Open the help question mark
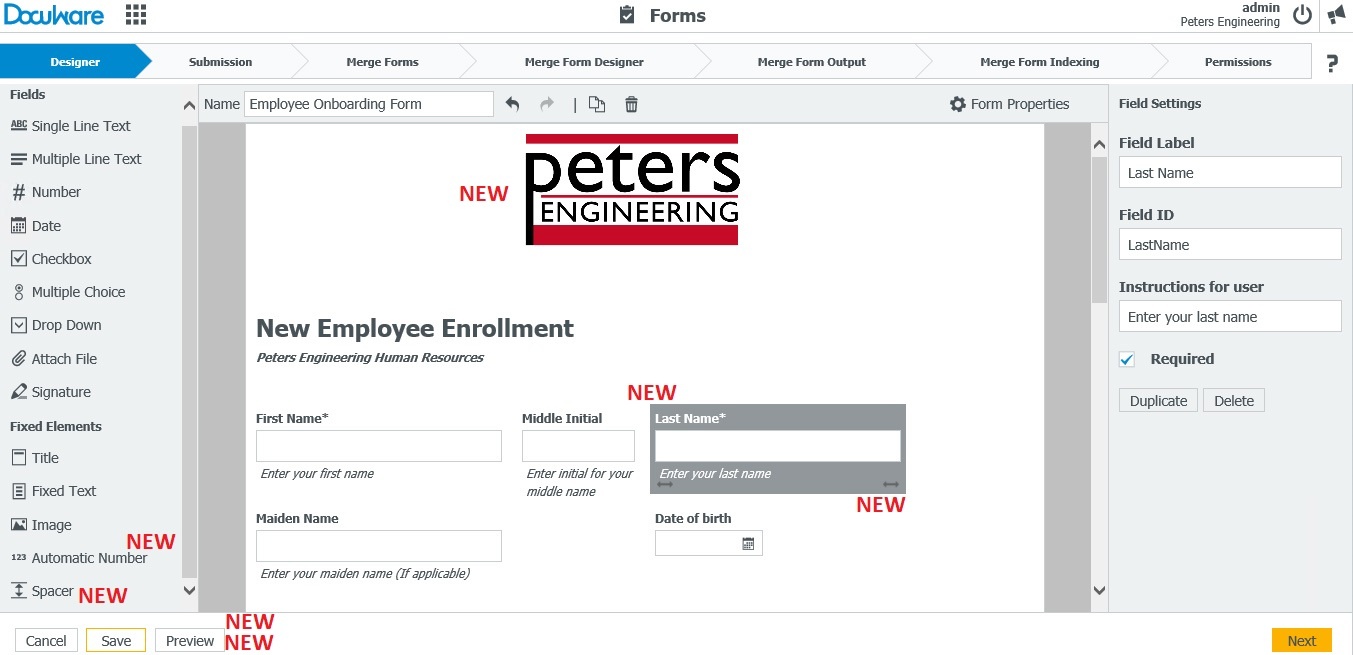 pos(1332,63)
